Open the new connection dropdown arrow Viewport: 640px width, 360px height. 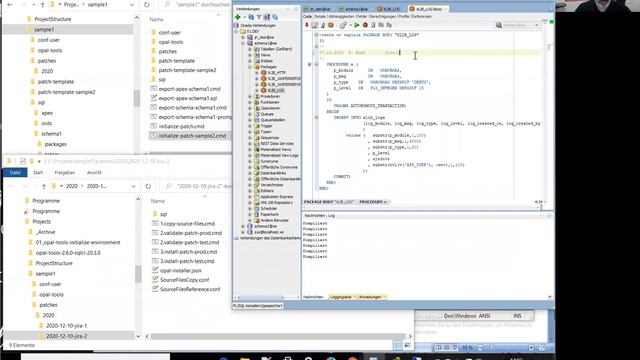point(244,18)
